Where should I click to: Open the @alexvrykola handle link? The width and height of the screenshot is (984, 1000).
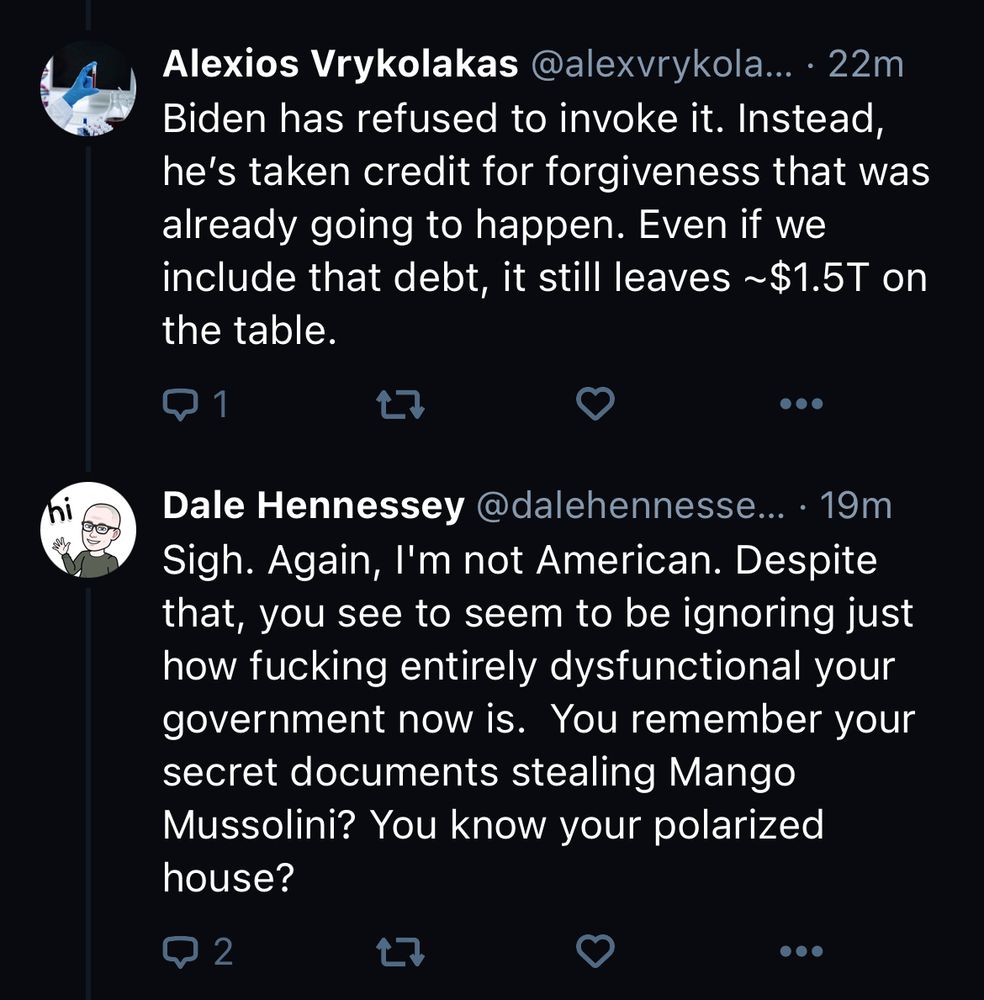click(660, 65)
